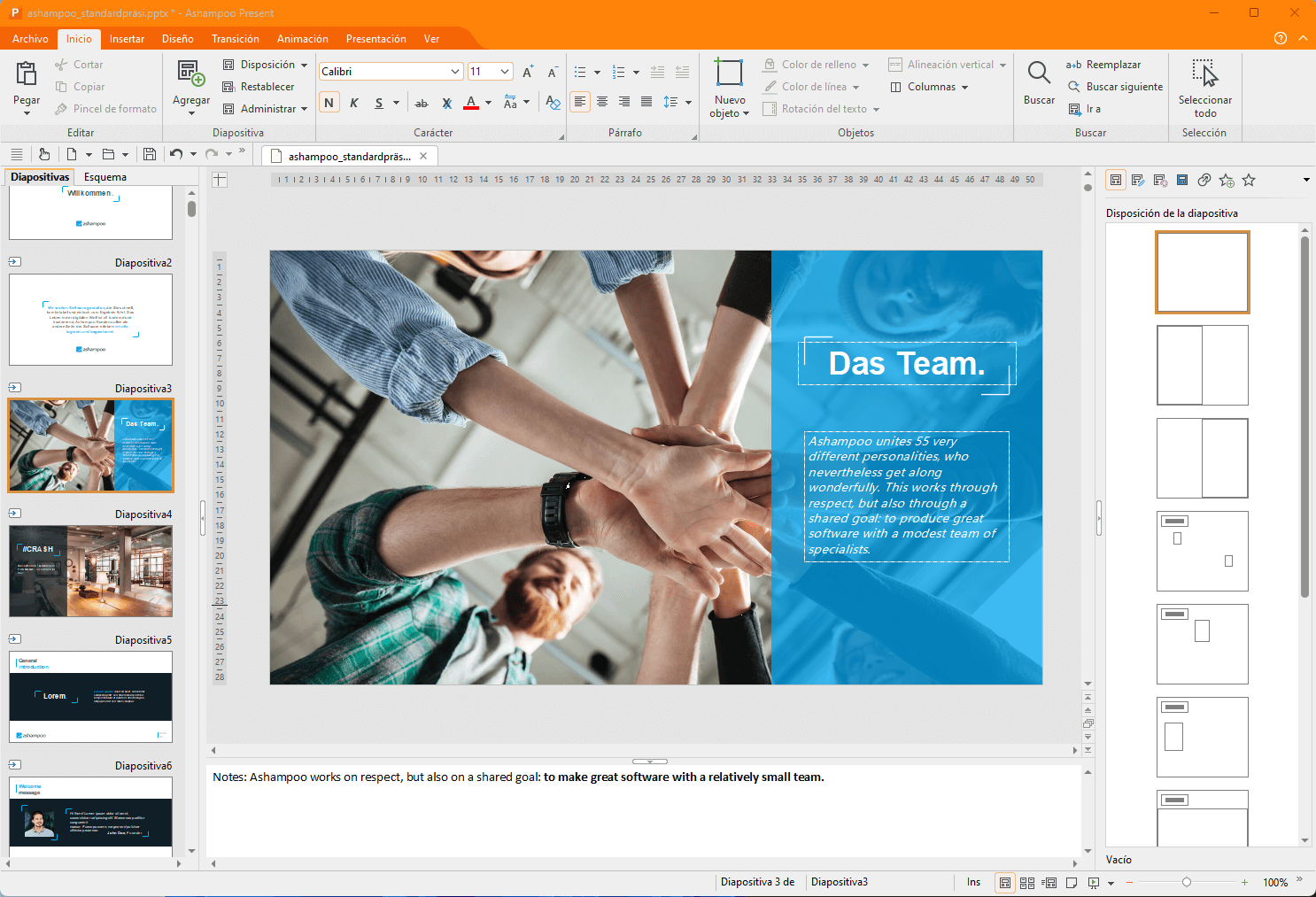The height and width of the screenshot is (897, 1316).
Task: Toggle bold formatting N button
Action: coord(329,103)
